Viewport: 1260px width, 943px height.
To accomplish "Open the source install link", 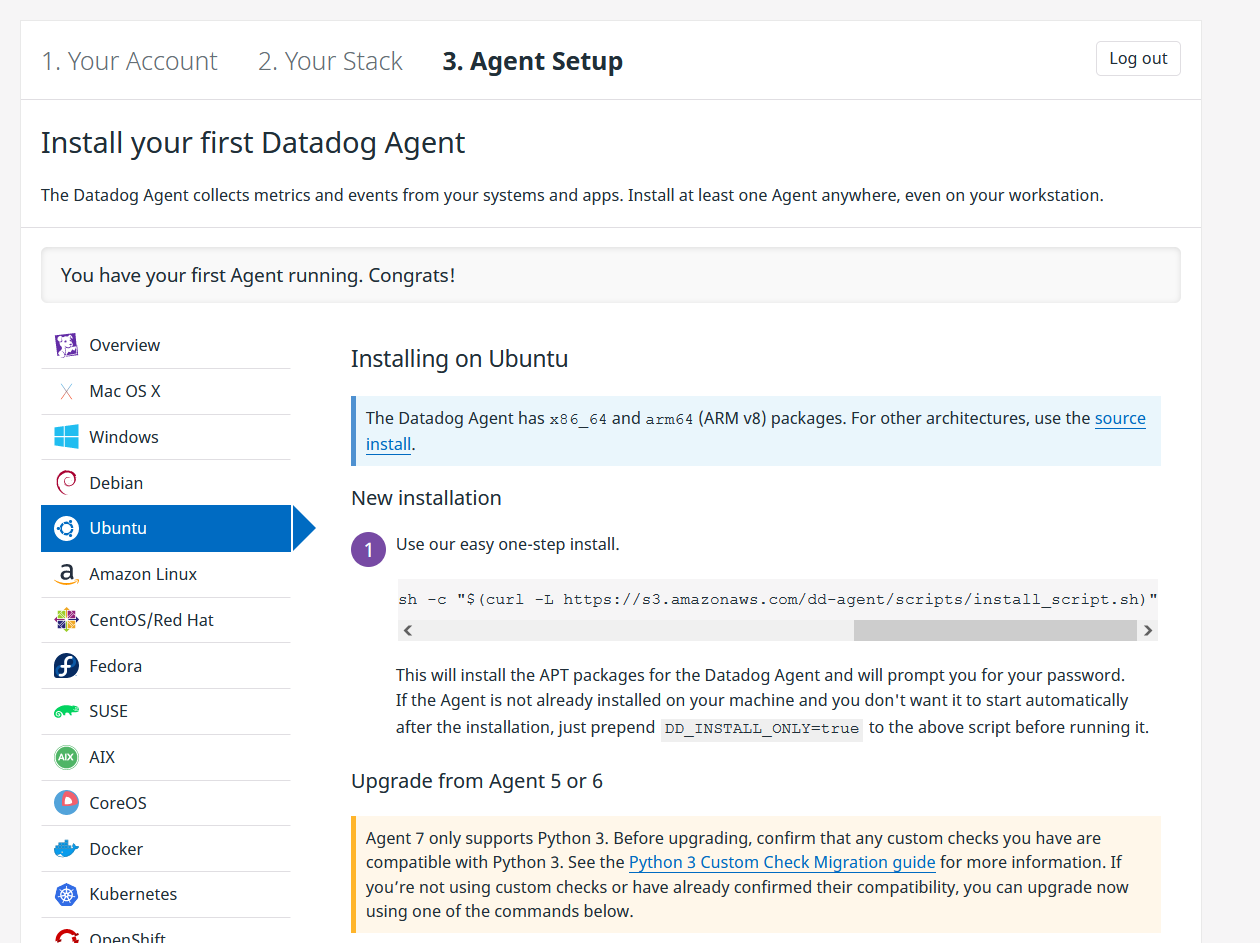I will 1120,418.
